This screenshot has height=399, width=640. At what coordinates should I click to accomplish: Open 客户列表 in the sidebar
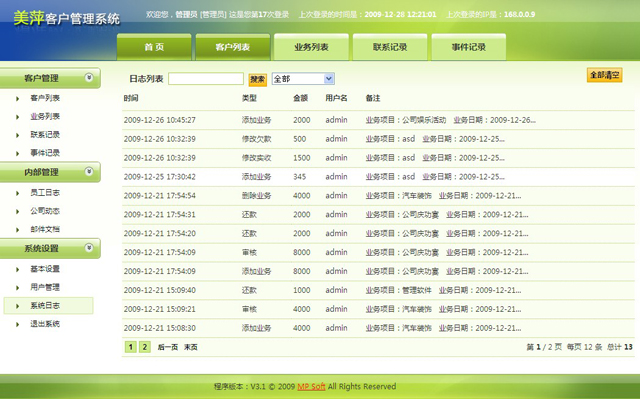pos(45,98)
